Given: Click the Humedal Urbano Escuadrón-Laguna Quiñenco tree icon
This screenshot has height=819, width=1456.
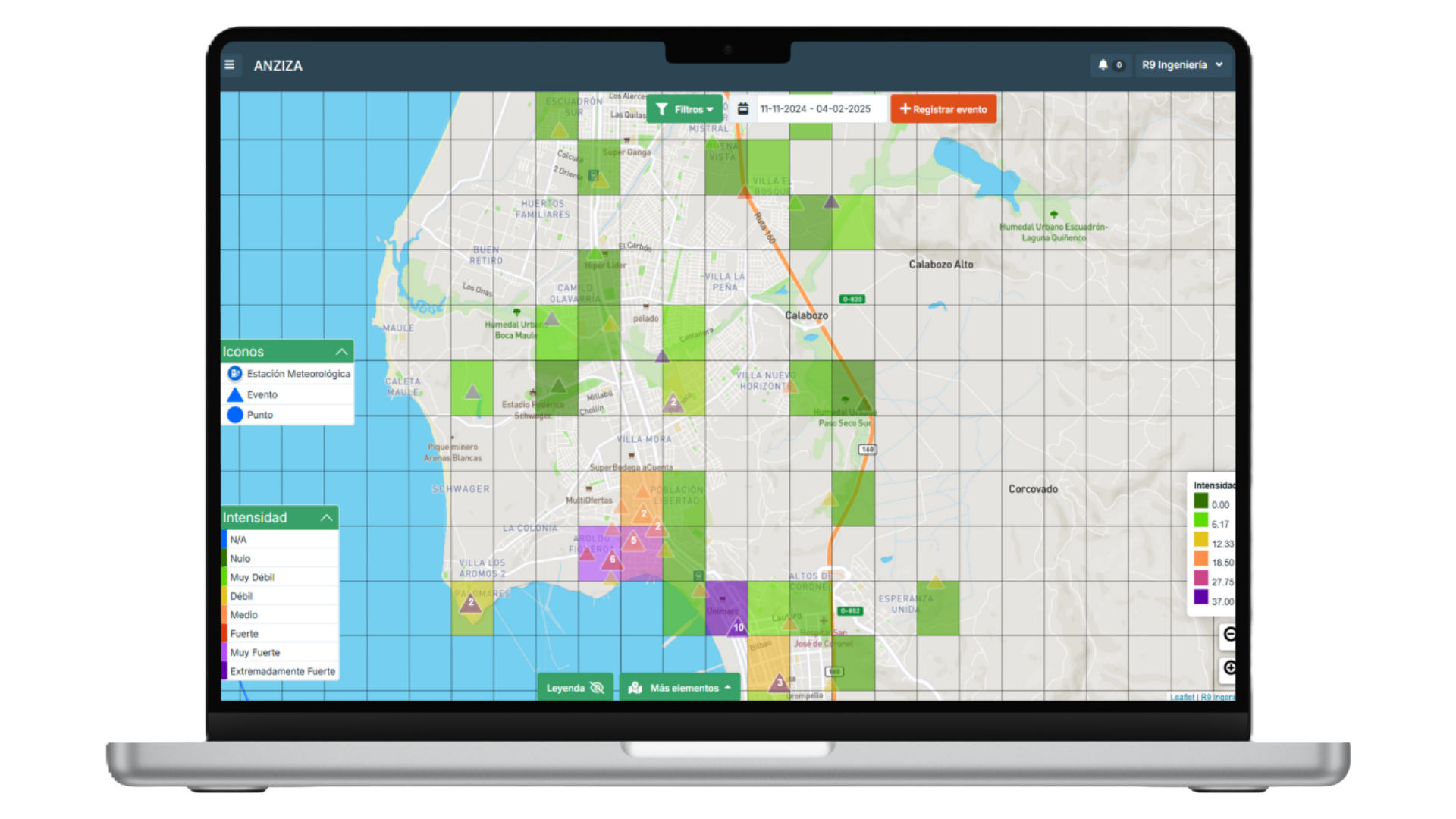Looking at the screenshot, I should (1053, 215).
